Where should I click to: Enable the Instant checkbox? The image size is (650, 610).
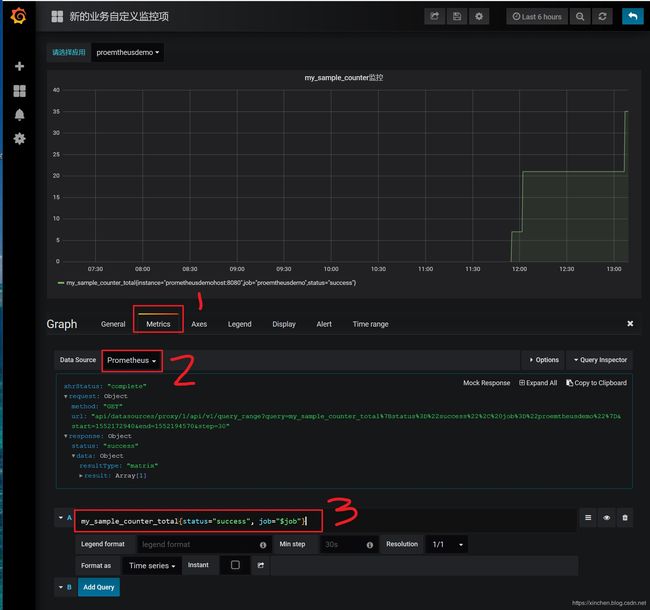coord(235,565)
